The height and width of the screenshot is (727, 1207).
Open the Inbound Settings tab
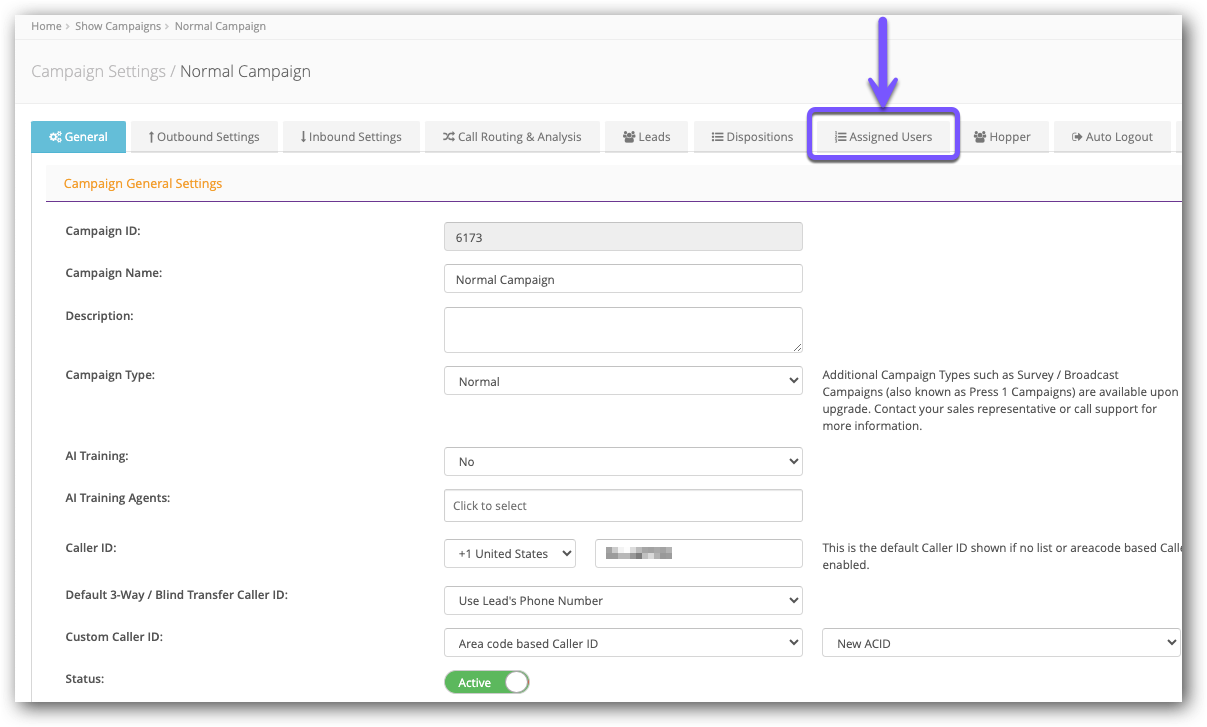[x=350, y=137]
